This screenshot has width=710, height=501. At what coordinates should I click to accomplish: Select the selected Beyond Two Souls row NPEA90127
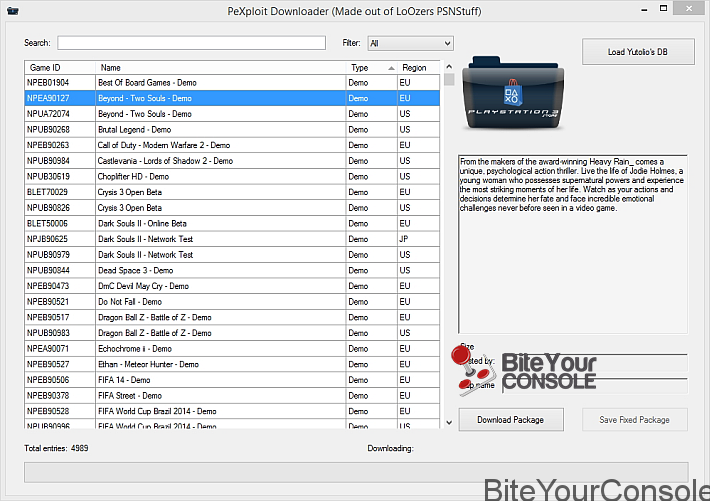coord(232,98)
